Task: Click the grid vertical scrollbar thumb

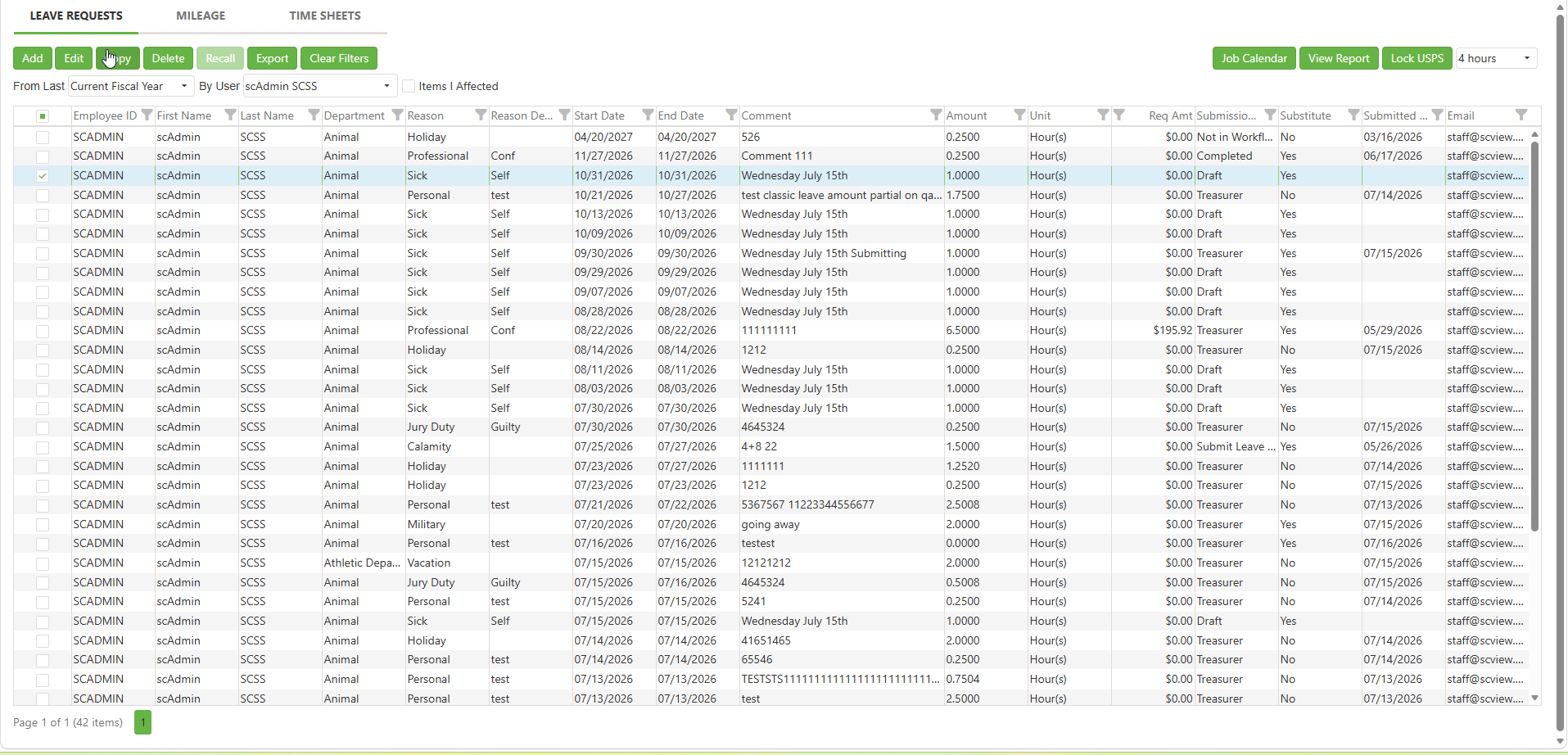Action: (x=1535, y=336)
